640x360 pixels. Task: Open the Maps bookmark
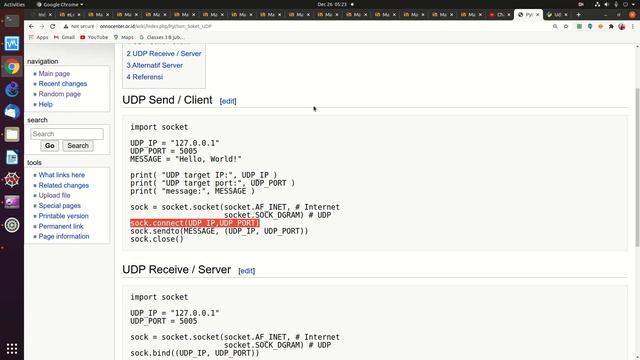click(124, 37)
